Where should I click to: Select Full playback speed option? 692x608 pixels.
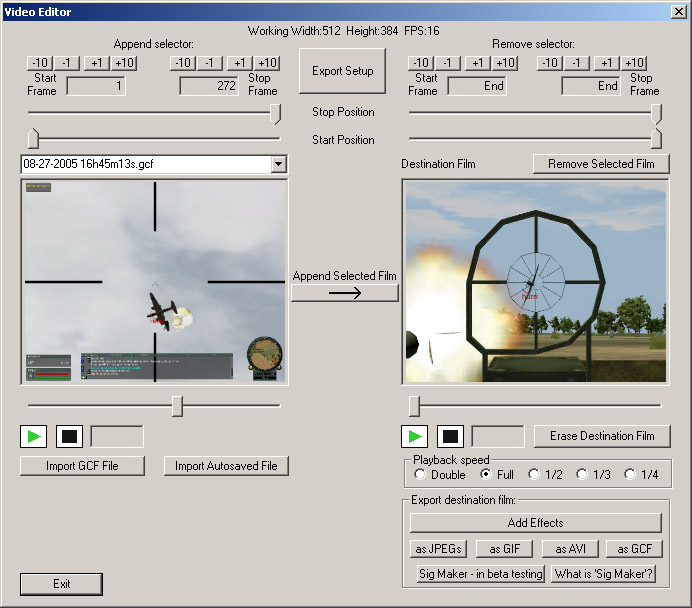[x=486, y=475]
